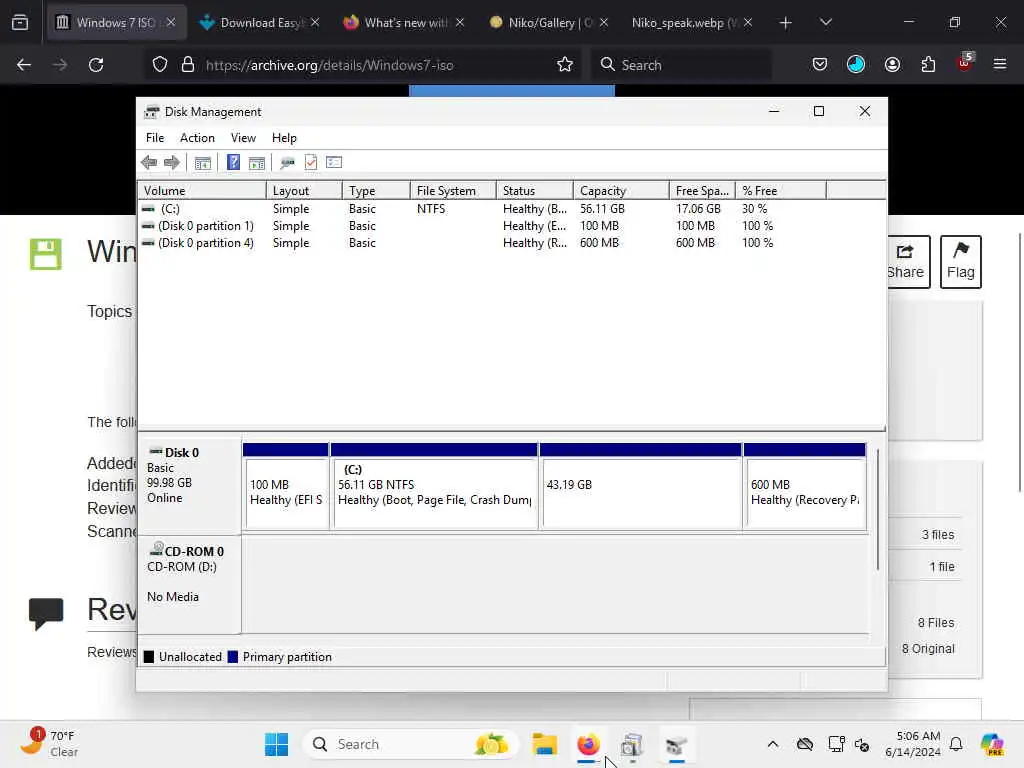Screen dimensions: 1024x768
Task: Click the notification bell in taskbar
Action: click(956, 744)
